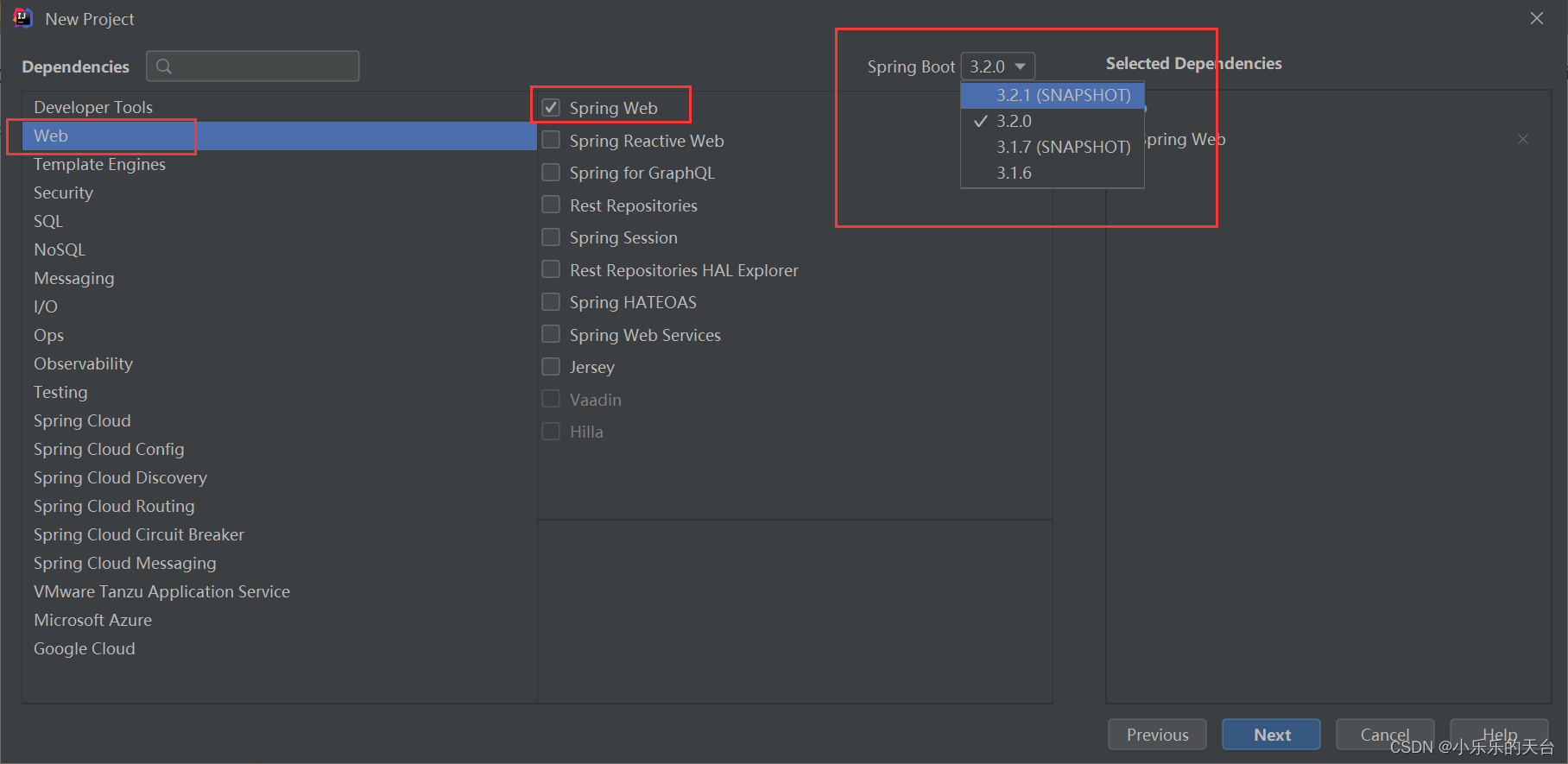Select the Security category
Screen dimensions: 1568x764
pos(279,193)
